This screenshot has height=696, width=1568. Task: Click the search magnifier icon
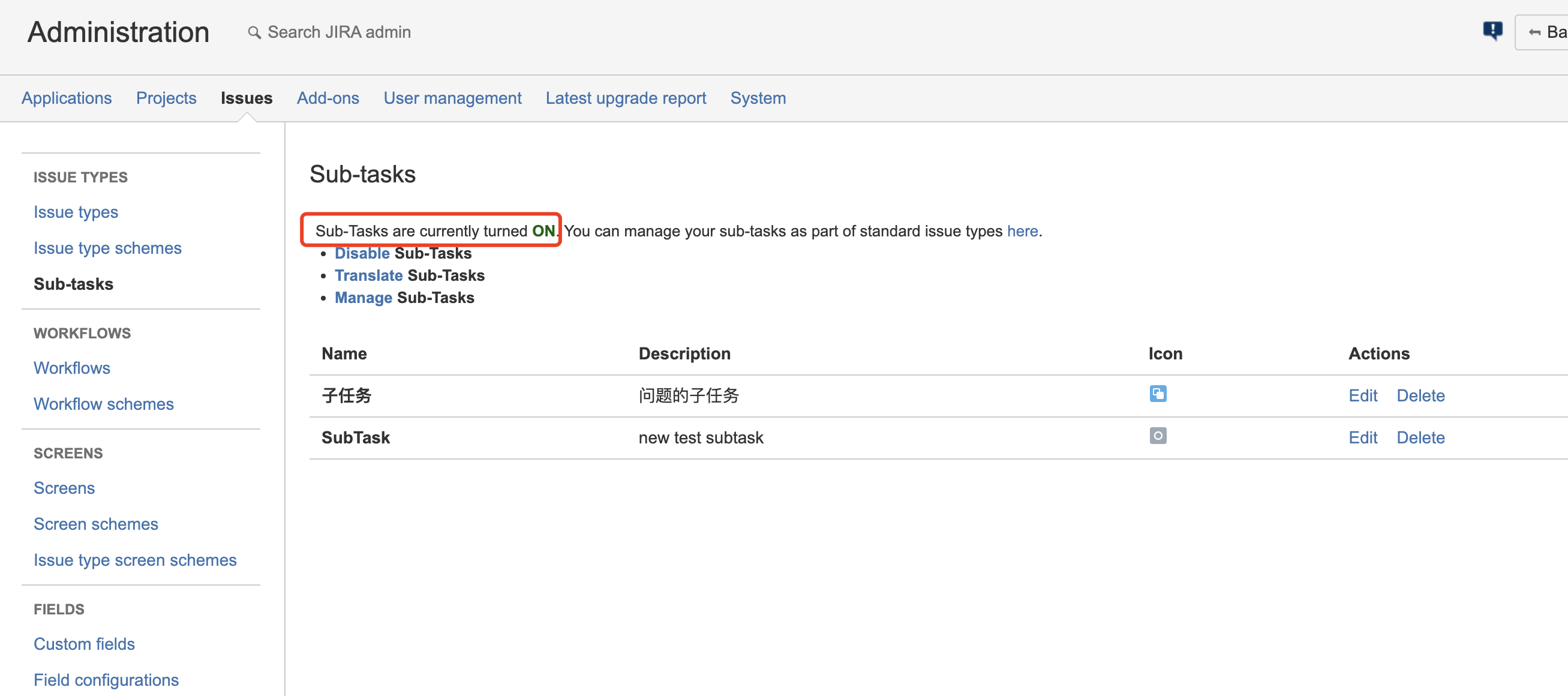[x=254, y=32]
